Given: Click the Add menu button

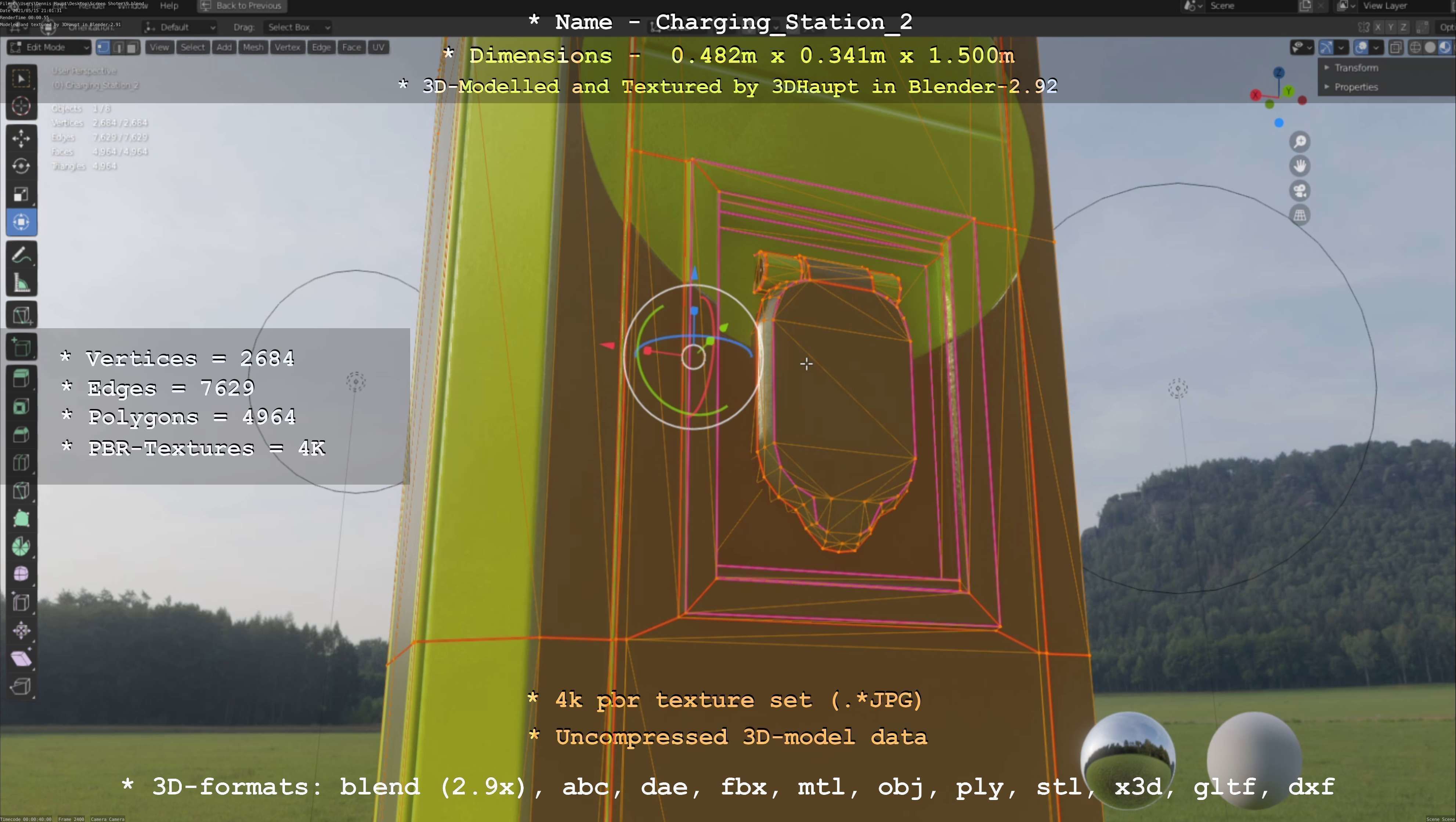Looking at the screenshot, I should [x=224, y=47].
